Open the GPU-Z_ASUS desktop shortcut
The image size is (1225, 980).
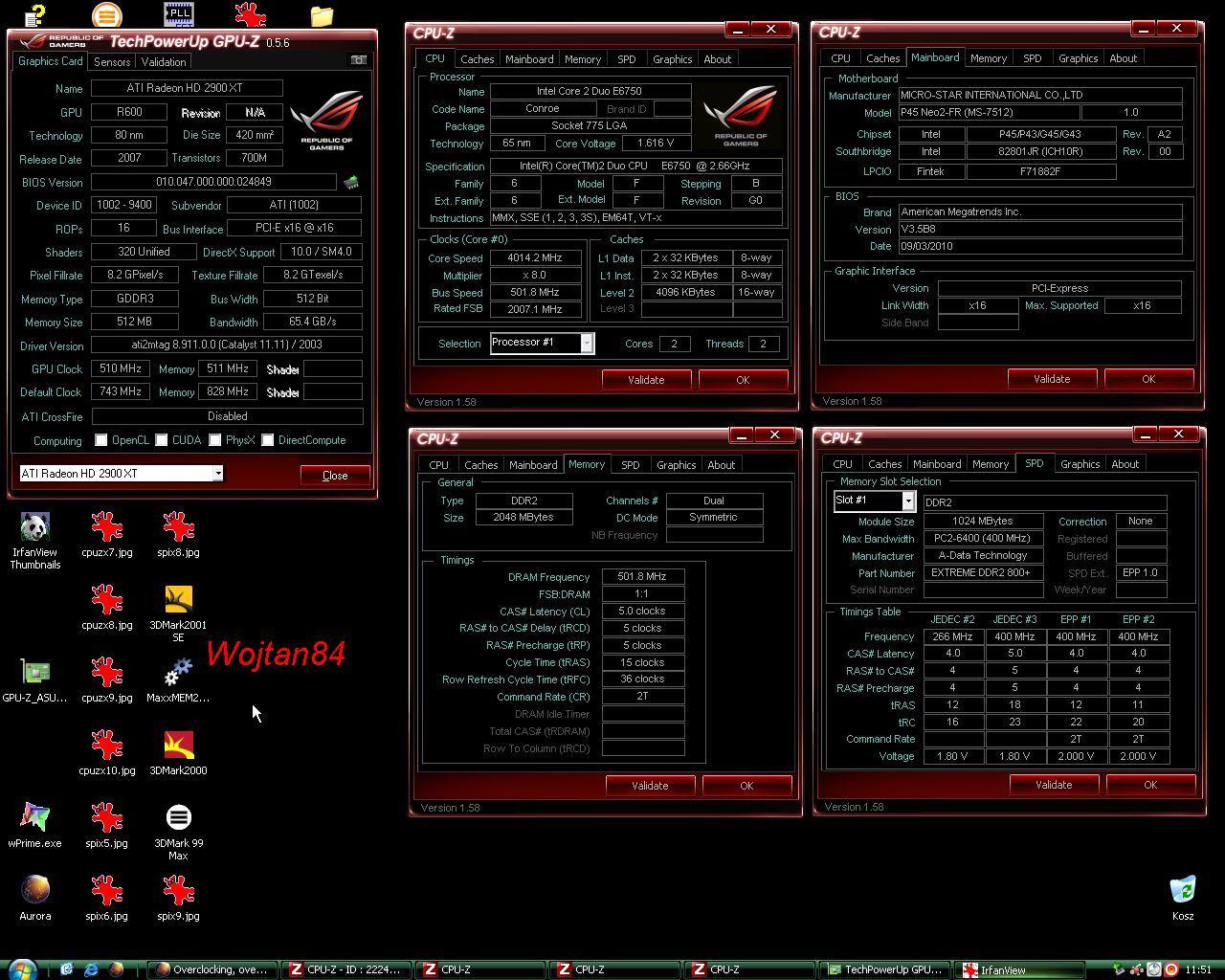tap(34, 680)
